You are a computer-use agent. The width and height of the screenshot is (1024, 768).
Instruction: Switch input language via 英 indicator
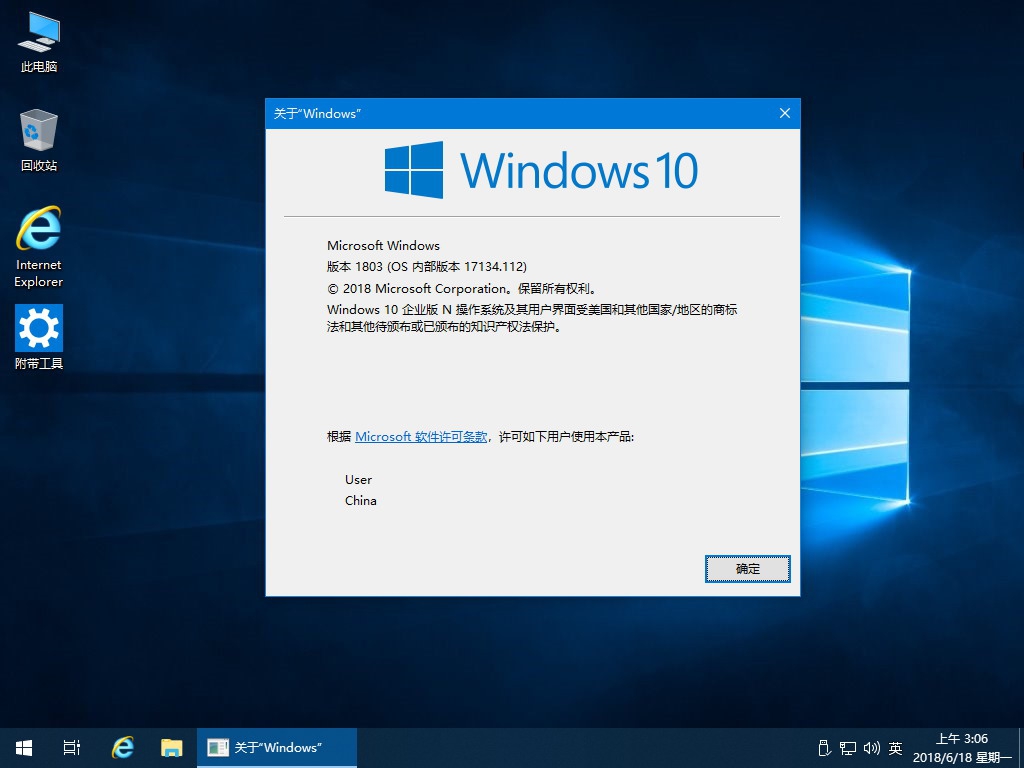[895, 748]
